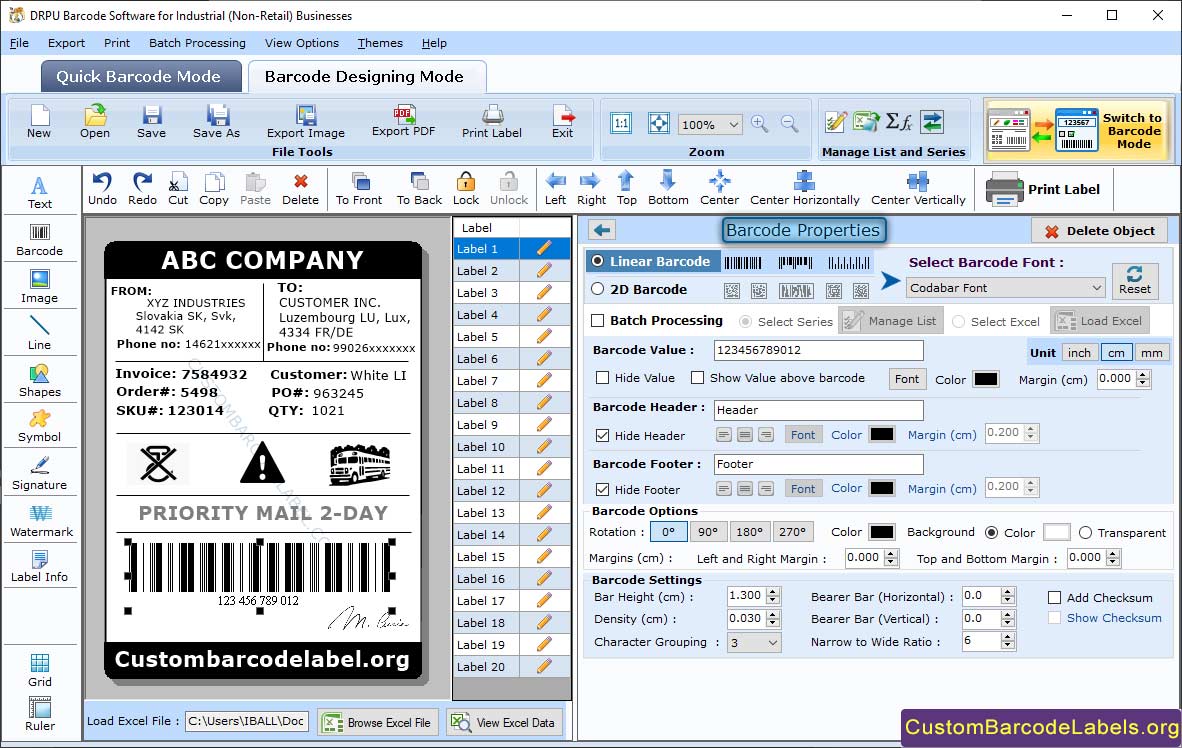Click View Excel Data button
1182x748 pixels.
point(504,722)
